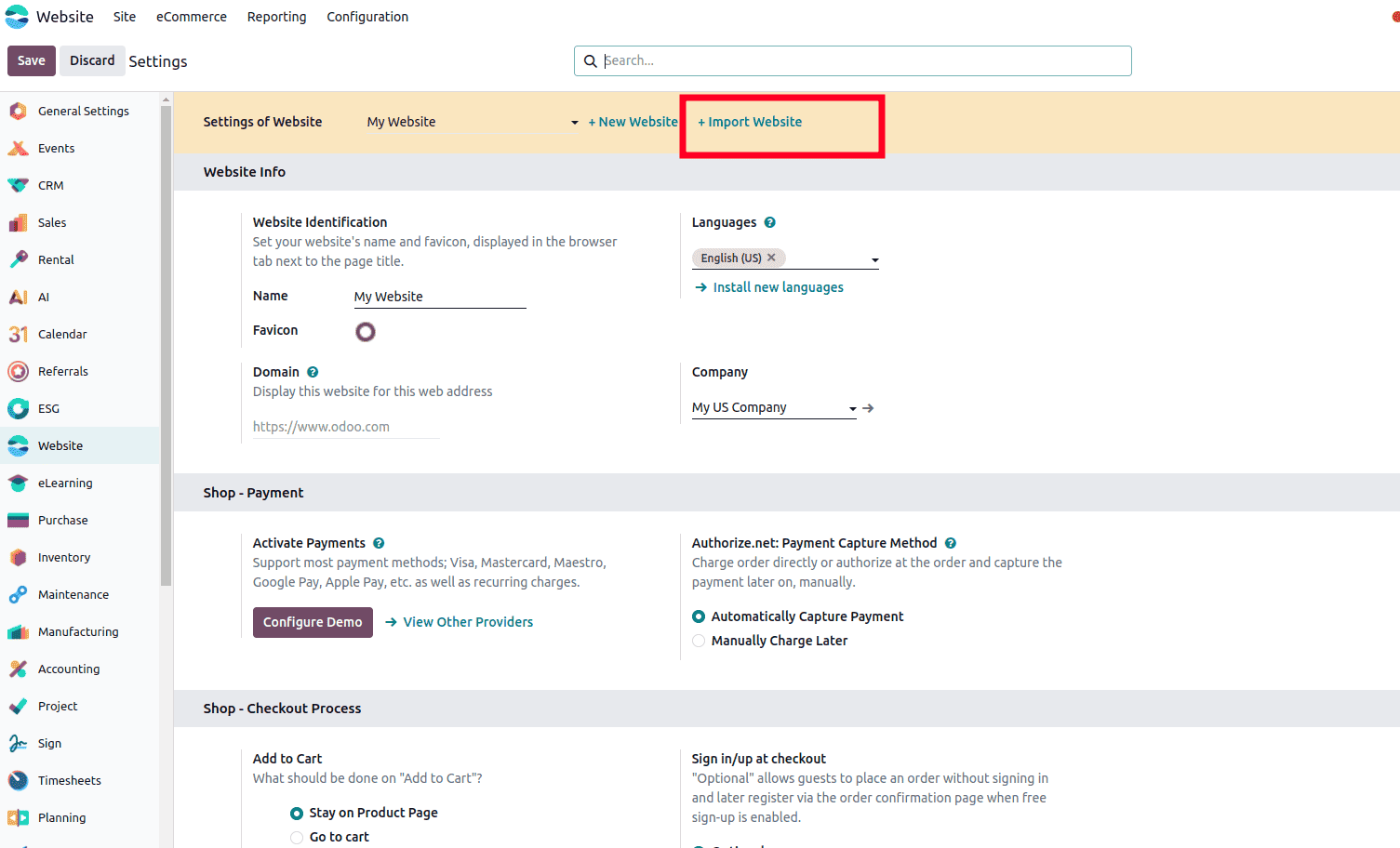Image resolution: width=1400 pixels, height=848 pixels.
Task: Click the Domain input field
Action: point(344,426)
